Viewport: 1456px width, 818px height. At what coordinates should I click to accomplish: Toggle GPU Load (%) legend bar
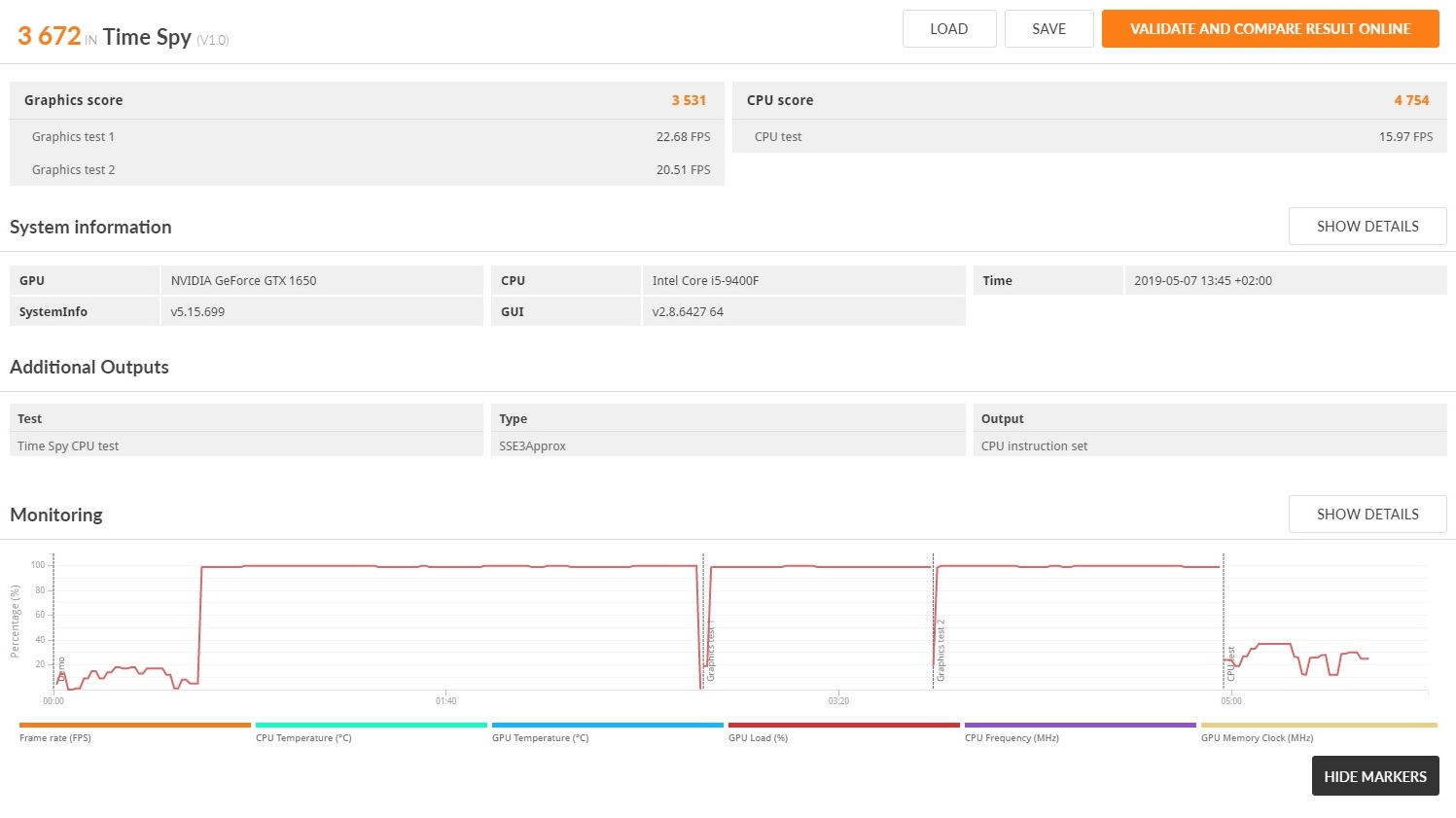[x=844, y=725]
